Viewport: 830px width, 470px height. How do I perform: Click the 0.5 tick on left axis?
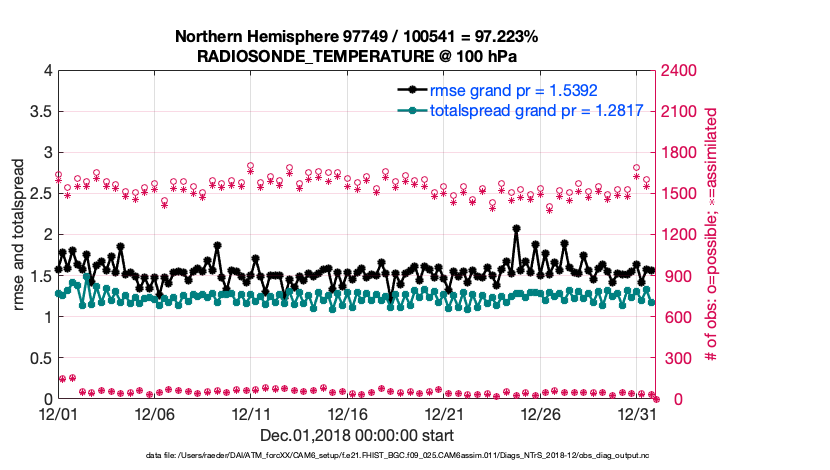(x=39, y=358)
